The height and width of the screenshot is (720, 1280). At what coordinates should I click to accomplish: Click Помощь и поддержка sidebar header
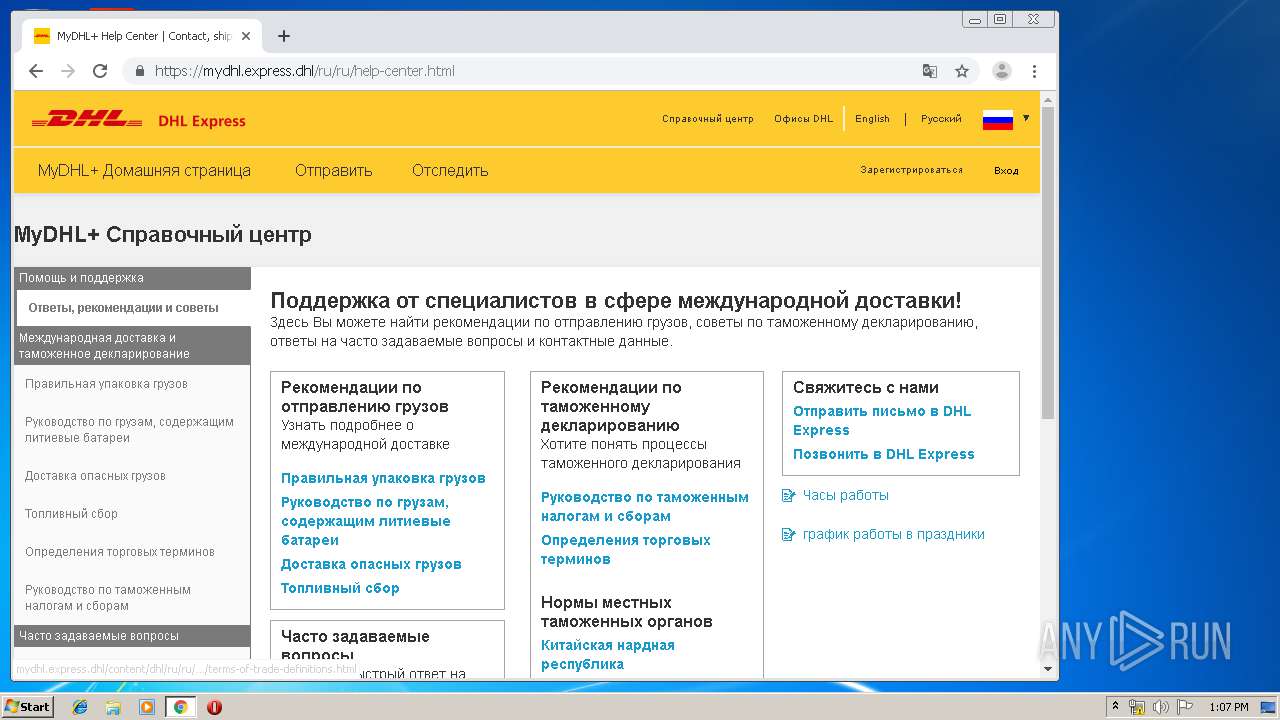pos(133,278)
